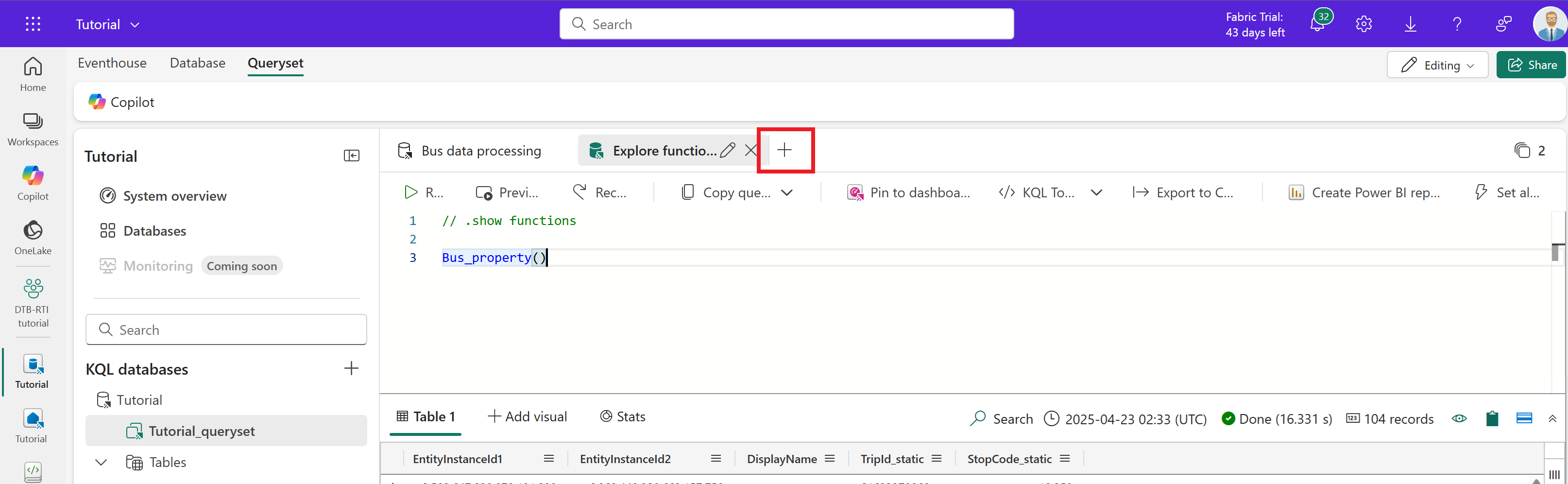This screenshot has height=484, width=1568.
Task: Click Copy query button
Action: [x=726, y=192]
